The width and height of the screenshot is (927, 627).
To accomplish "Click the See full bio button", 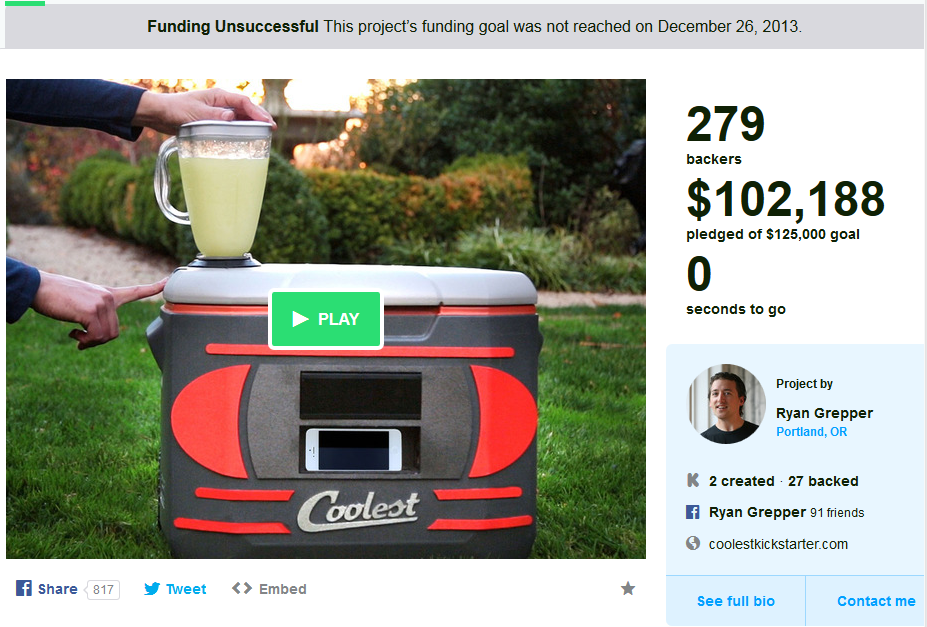I will pyautogui.click(x=735, y=601).
